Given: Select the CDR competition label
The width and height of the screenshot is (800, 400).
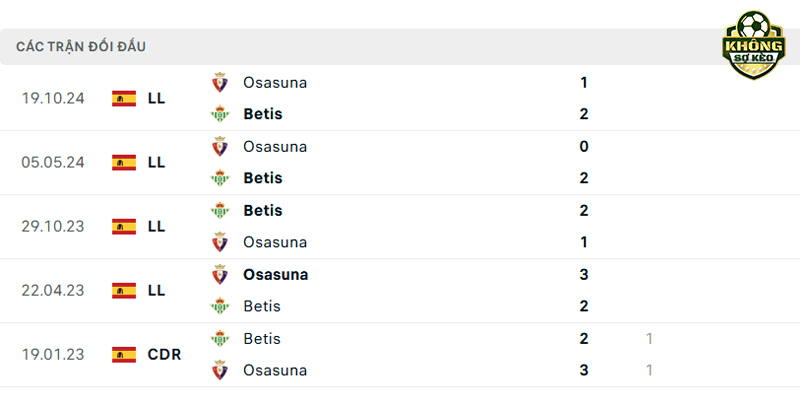Looking at the screenshot, I should point(164,355).
